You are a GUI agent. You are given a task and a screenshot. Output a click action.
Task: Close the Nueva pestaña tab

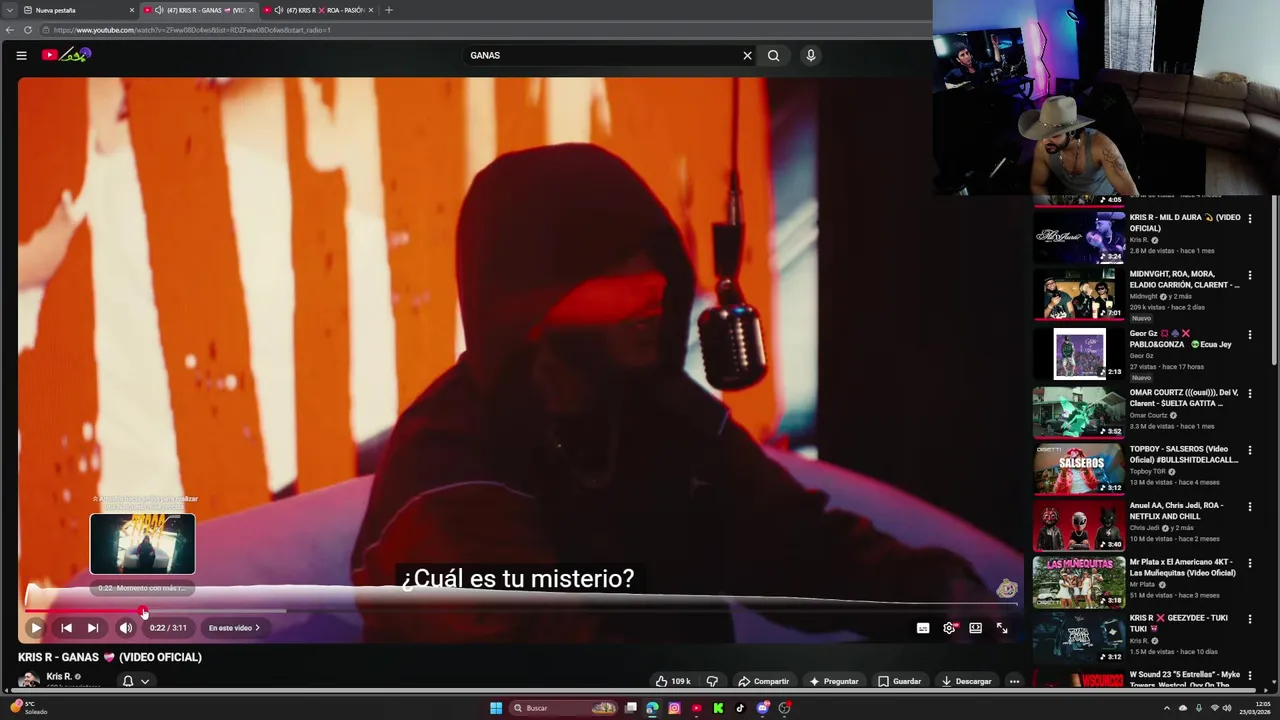[x=131, y=10]
